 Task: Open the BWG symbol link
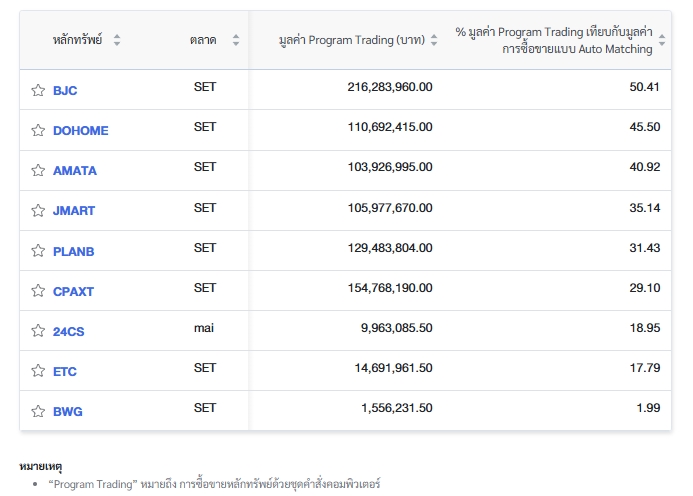(x=68, y=411)
